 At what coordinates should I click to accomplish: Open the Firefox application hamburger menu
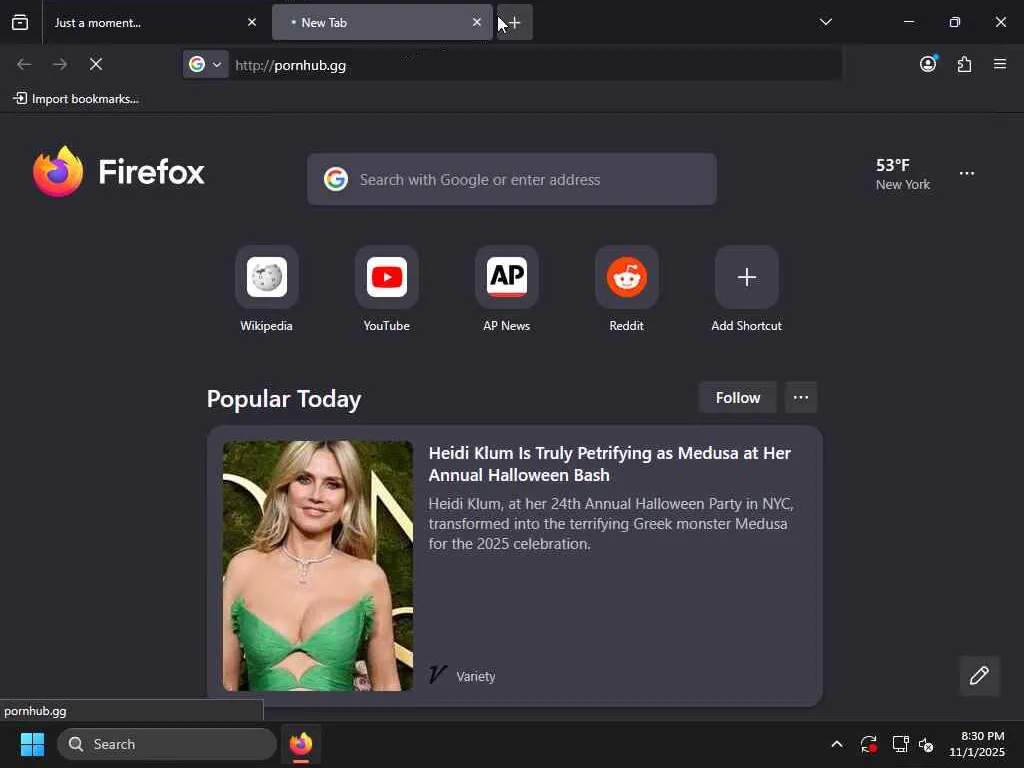tap(1000, 64)
